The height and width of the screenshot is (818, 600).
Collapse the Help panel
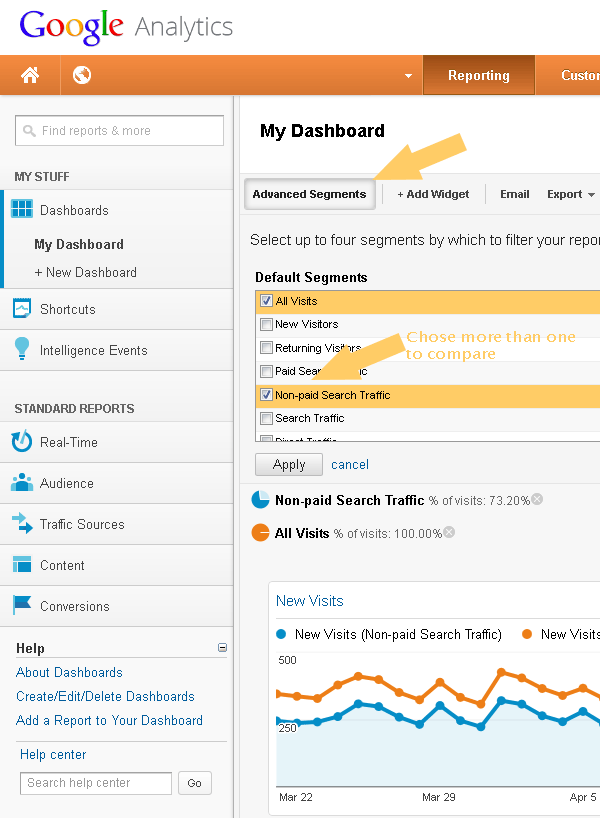[222, 647]
